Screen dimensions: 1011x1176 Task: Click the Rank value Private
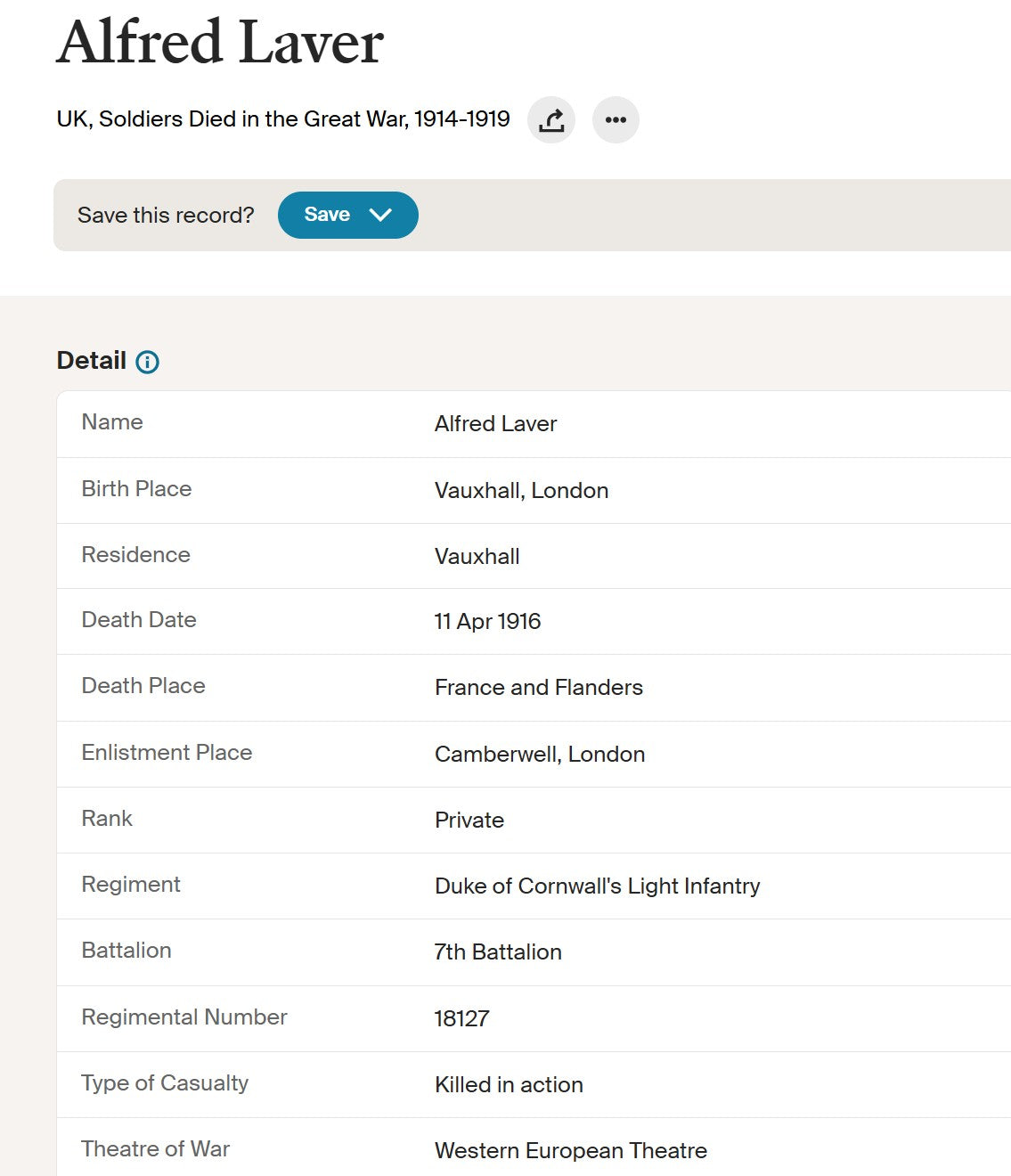[x=469, y=821]
